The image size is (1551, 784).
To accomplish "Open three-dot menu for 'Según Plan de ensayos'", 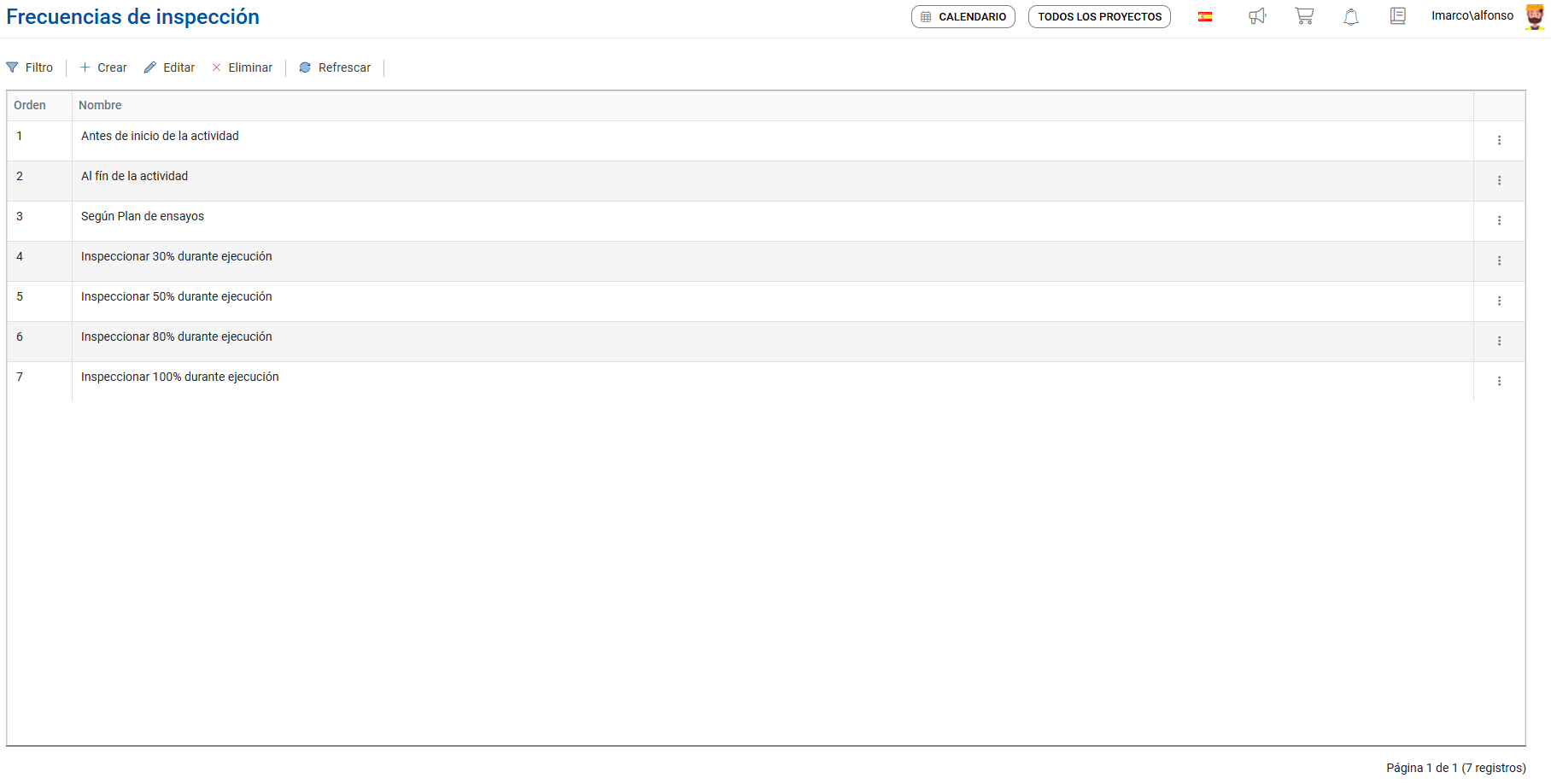I will coord(1499,220).
